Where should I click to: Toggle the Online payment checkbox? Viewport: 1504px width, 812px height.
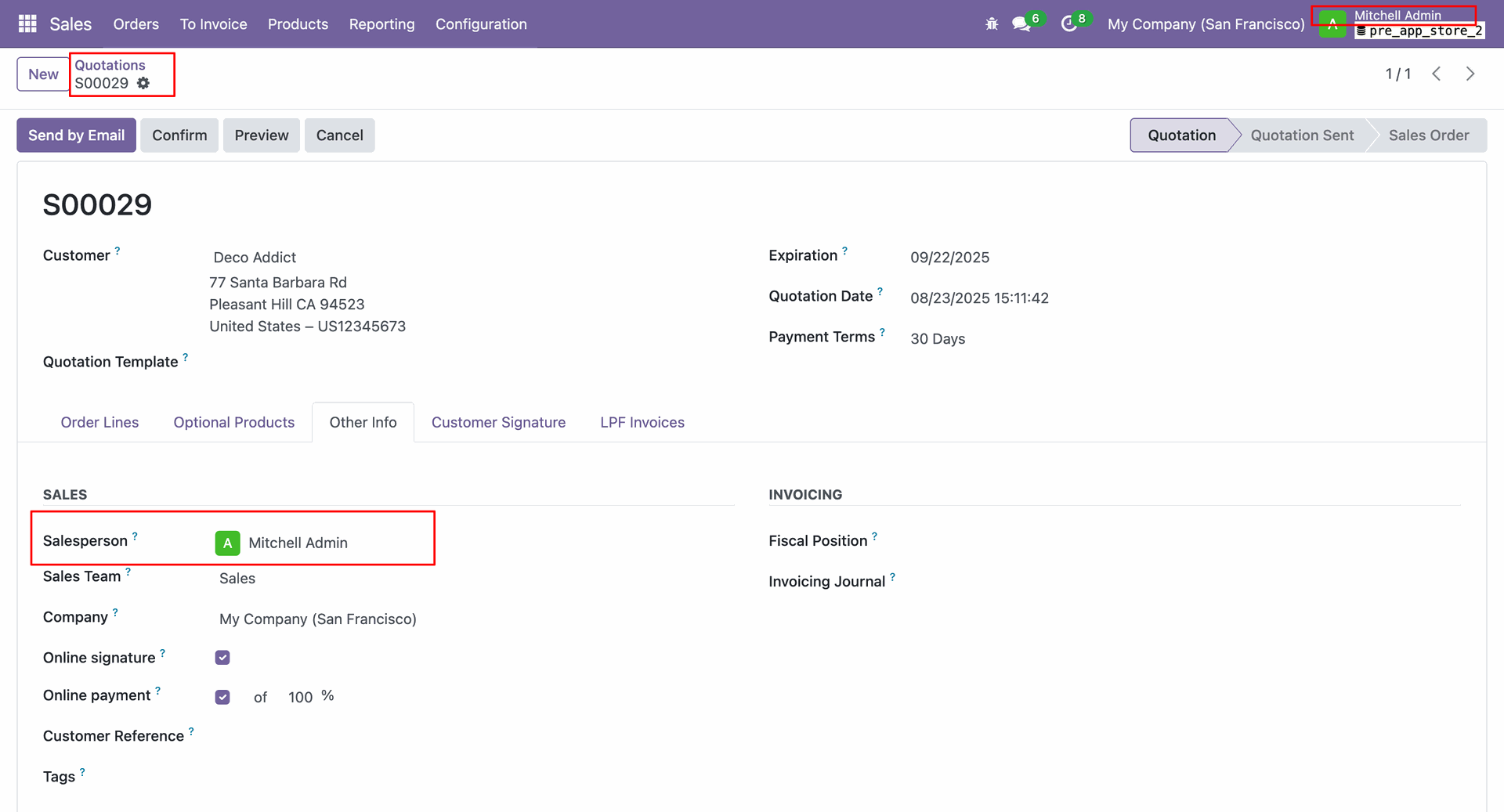tap(222, 697)
